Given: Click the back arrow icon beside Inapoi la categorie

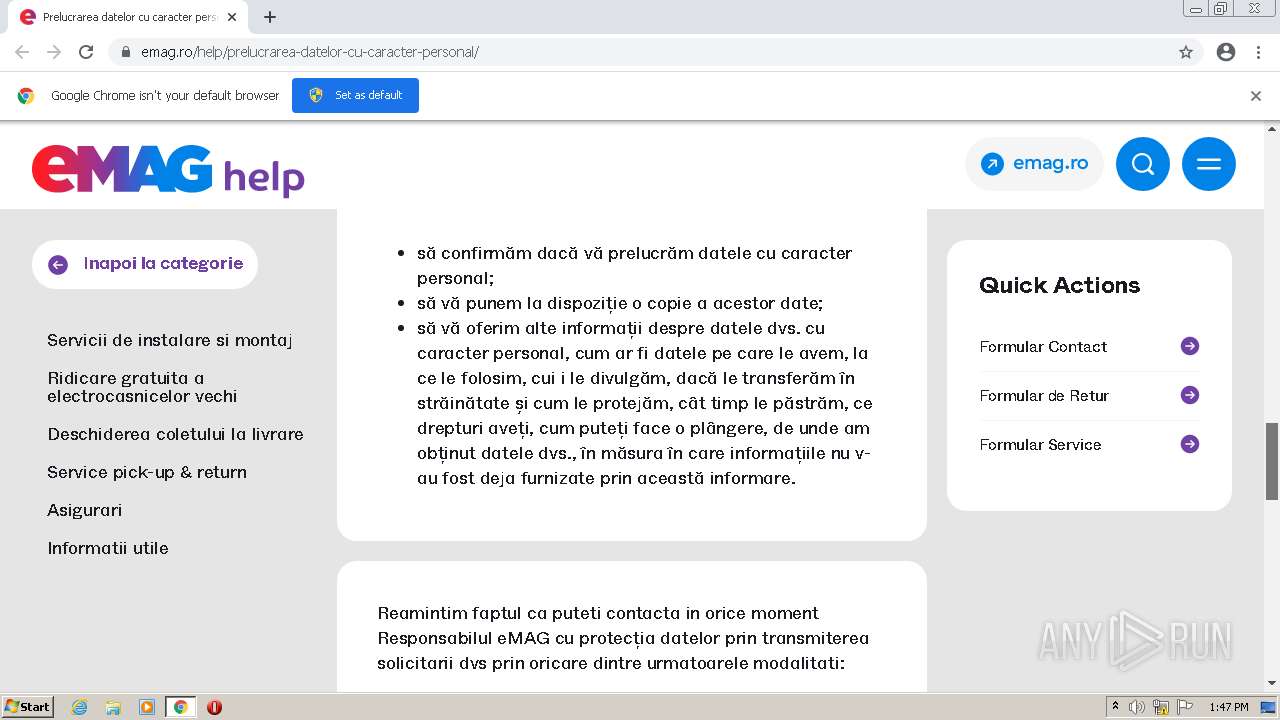Looking at the screenshot, I should 58,264.
